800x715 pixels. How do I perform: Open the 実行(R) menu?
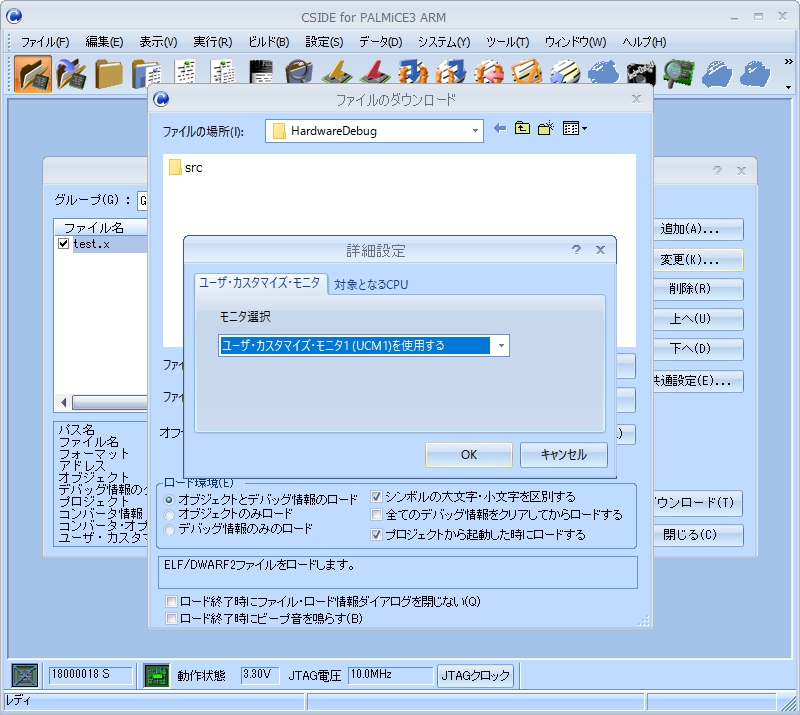(x=212, y=42)
